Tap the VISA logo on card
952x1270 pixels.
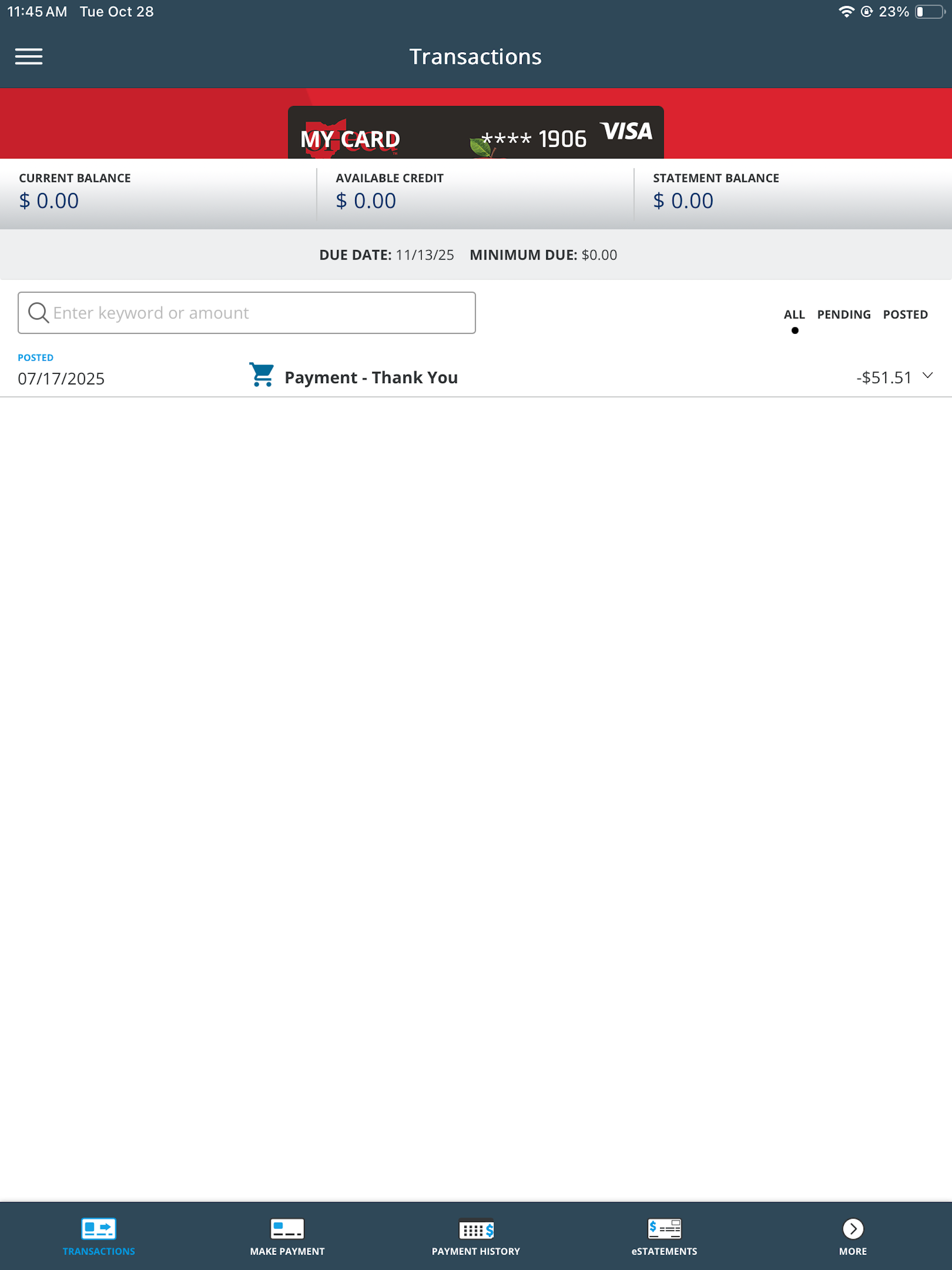(x=627, y=132)
